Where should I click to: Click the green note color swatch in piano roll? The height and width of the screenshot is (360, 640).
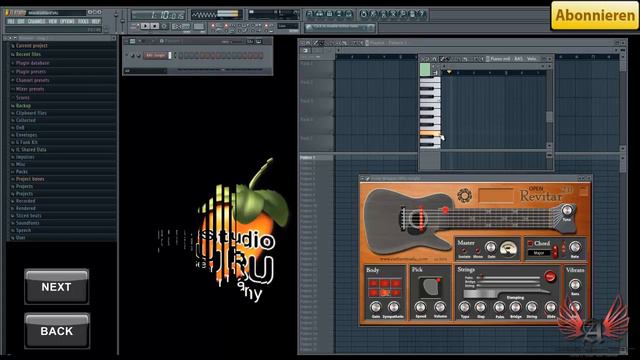point(425,69)
